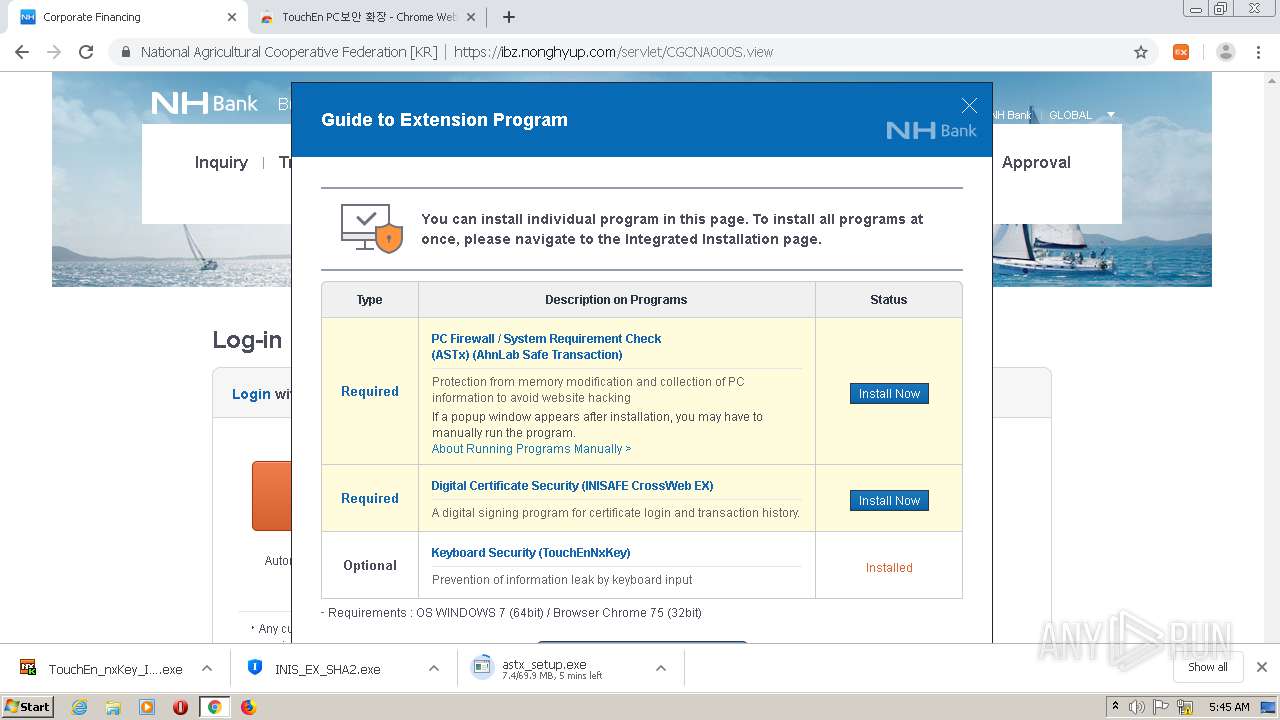Open the media player taskbar icon
Screen dimensions: 1280x720
pos(147,707)
